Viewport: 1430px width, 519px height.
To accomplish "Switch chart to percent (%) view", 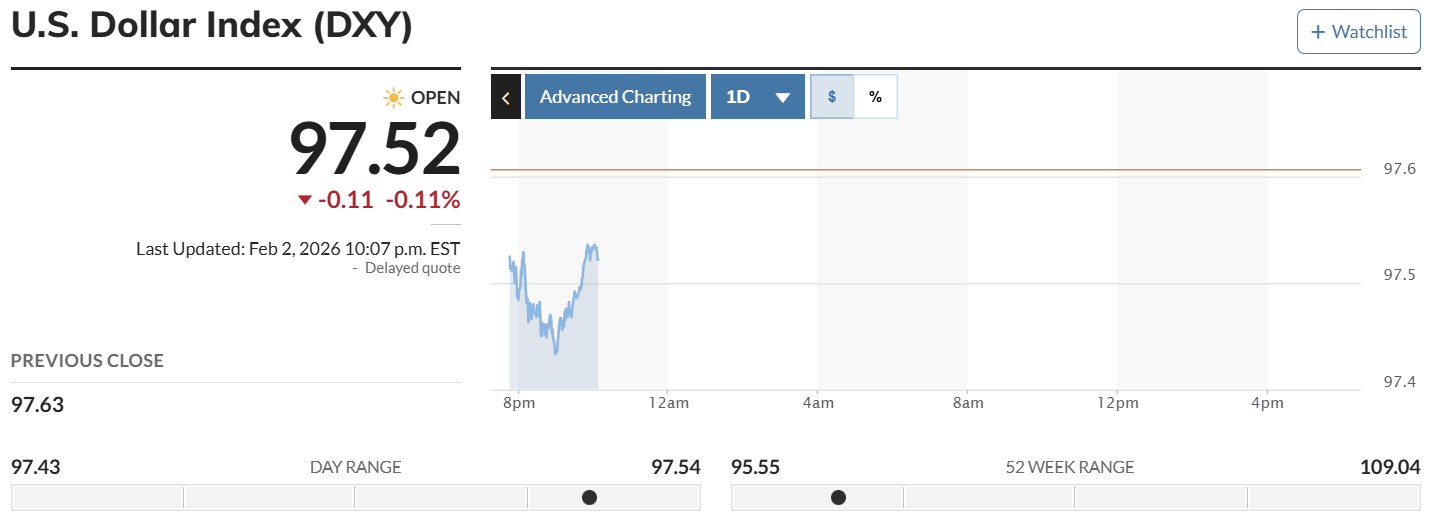I will [x=875, y=97].
